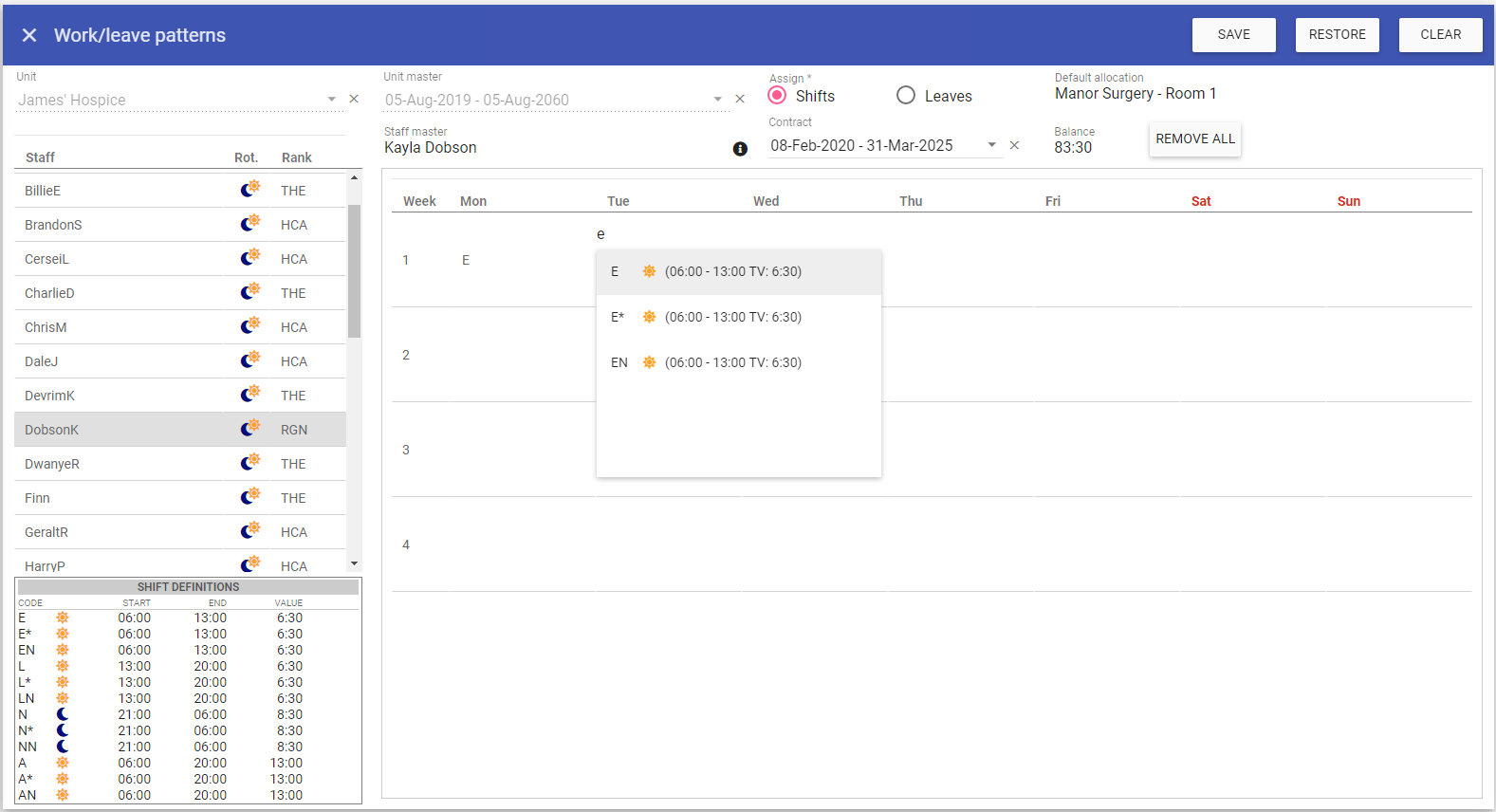Click the rotation icon for DobsonK
The width and height of the screenshot is (1496, 812).
pos(249,429)
